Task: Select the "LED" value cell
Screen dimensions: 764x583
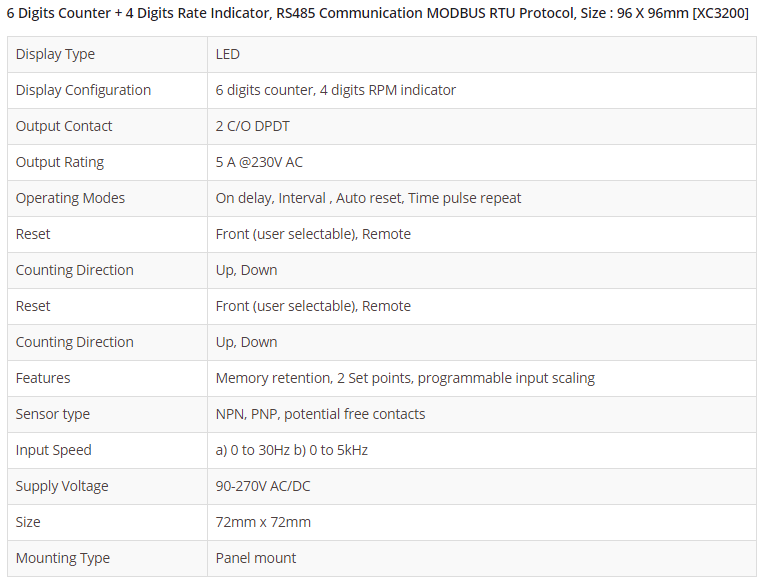Action: (228, 54)
